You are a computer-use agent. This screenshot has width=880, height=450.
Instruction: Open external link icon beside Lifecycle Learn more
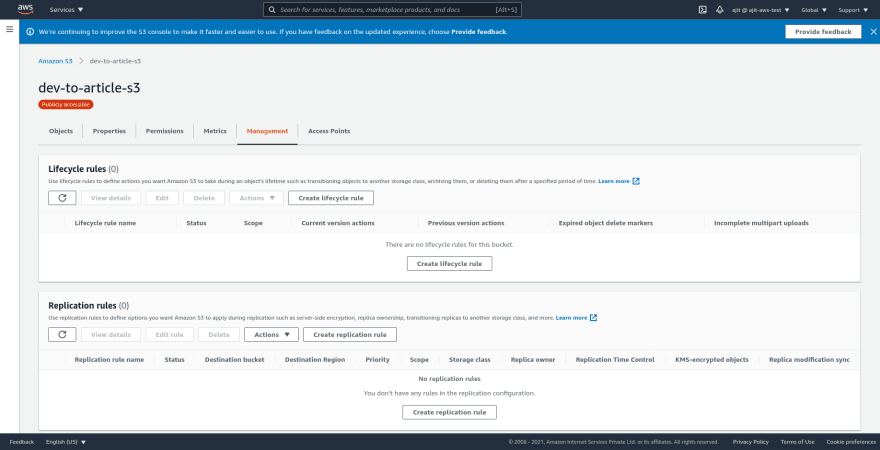click(x=636, y=181)
